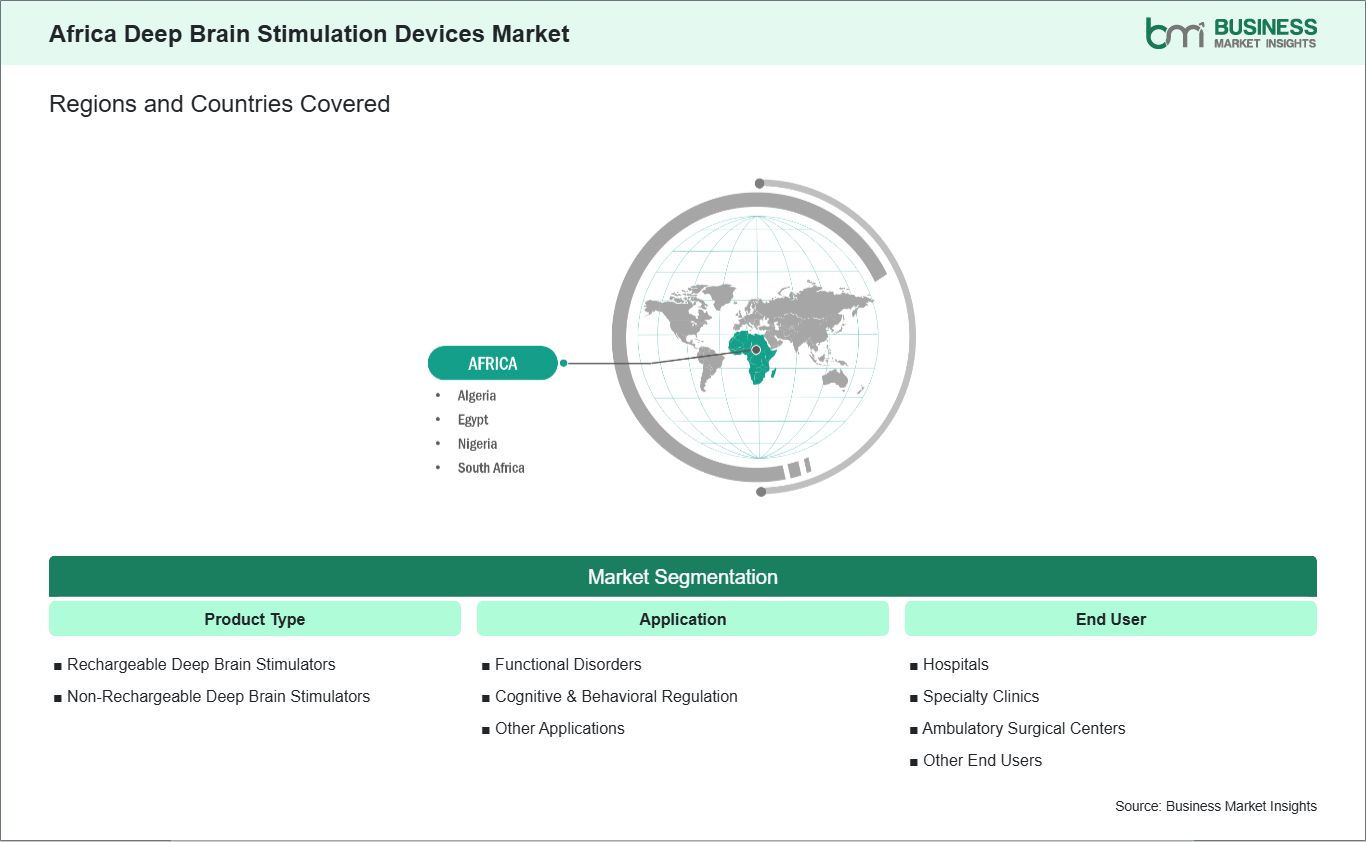The height and width of the screenshot is (842, 1366).
Task: Click Nigeria in country list
Action: pyautogui.click(x=477, y=443)
